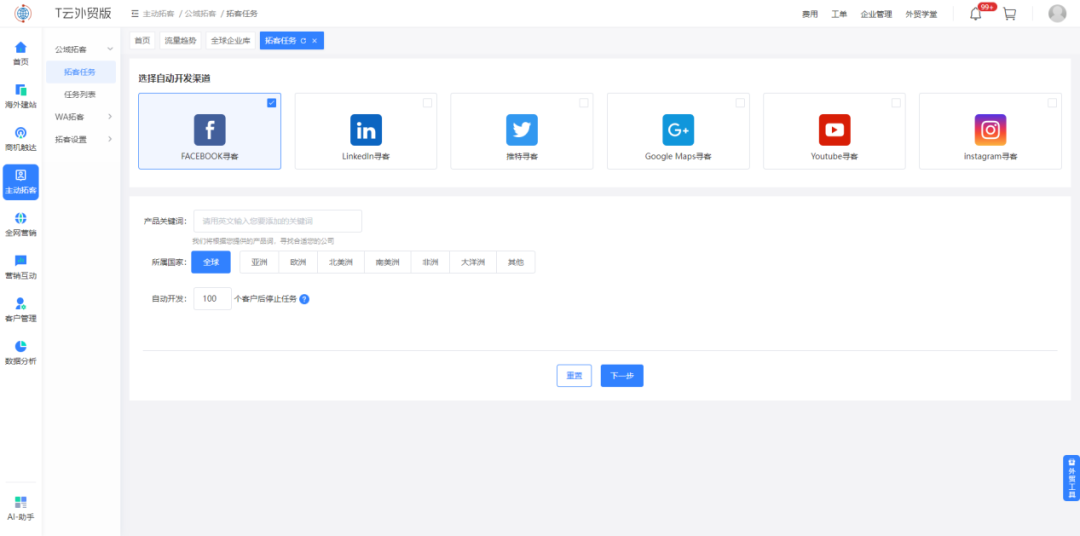Open 客户管理 sidebar section
The height and width of the screenshot is (536, 1080).
(x=21, y=309)
